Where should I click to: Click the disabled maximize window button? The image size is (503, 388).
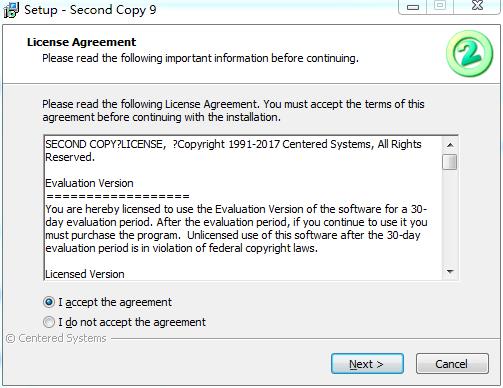point(440,6)
